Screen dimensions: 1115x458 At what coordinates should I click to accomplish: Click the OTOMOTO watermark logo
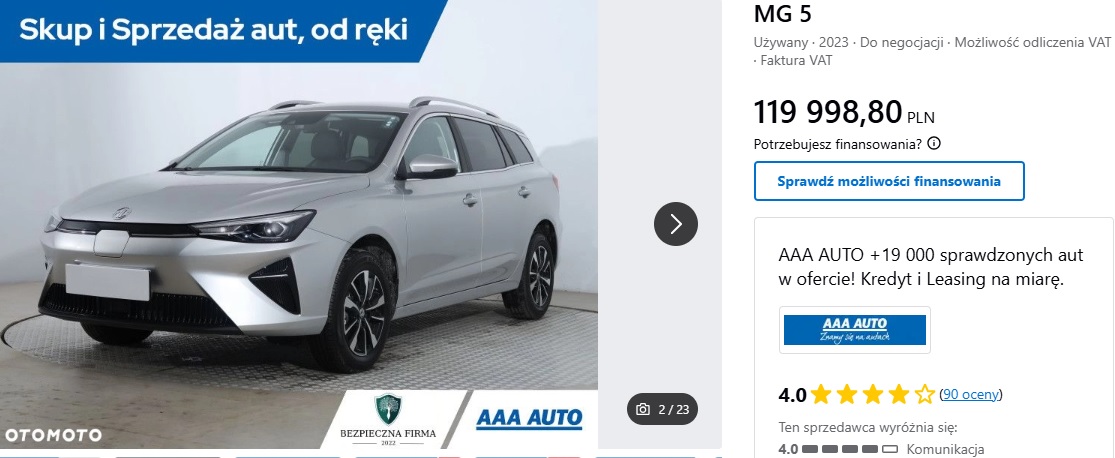pyautogui.click(x=53, y=435)
